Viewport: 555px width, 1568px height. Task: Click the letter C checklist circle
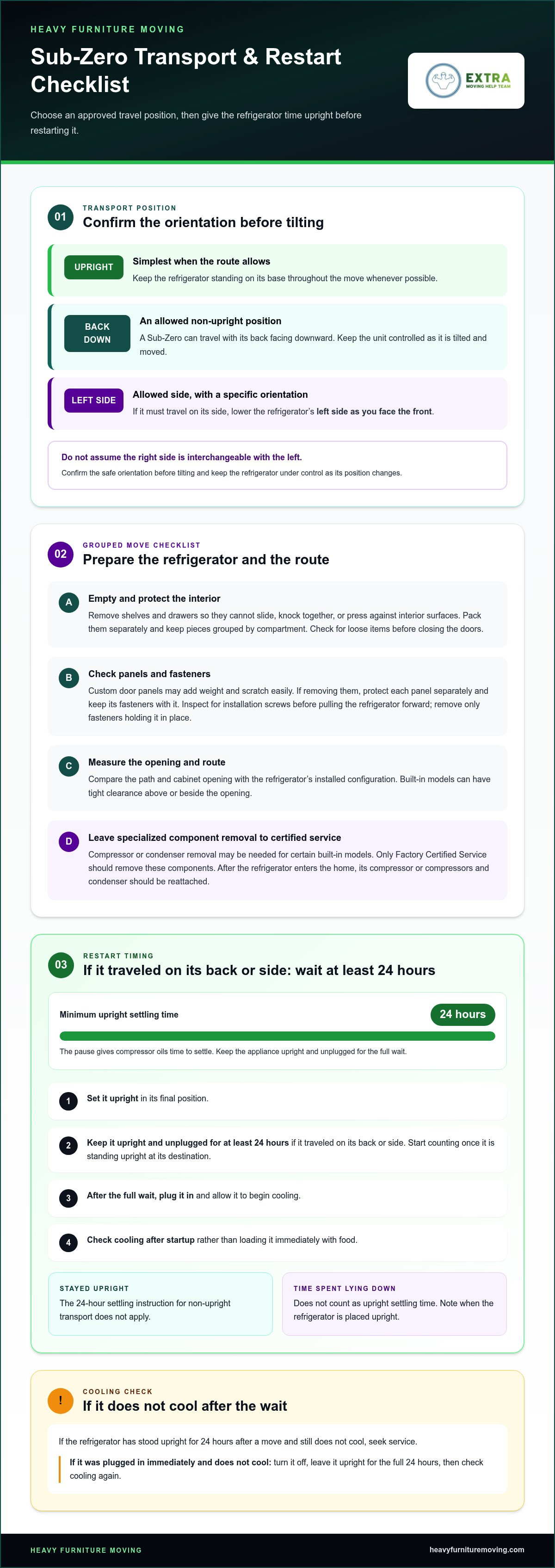69,766
